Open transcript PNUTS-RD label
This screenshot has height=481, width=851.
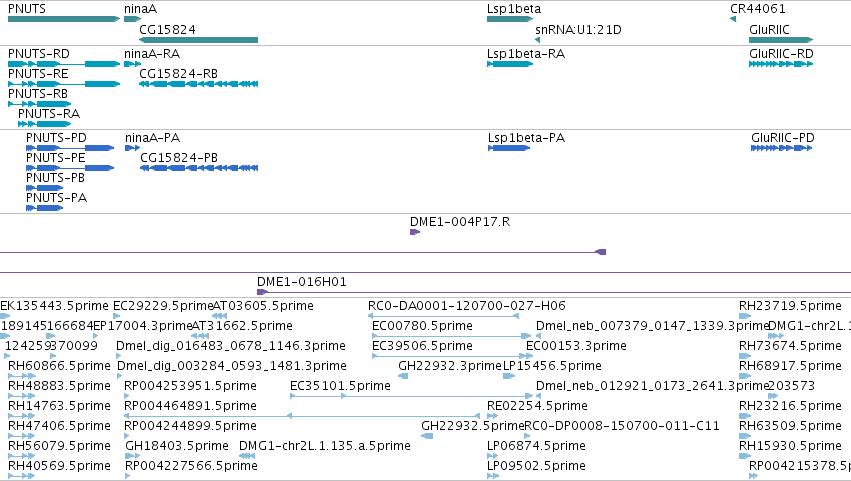[x=39, y=54]
